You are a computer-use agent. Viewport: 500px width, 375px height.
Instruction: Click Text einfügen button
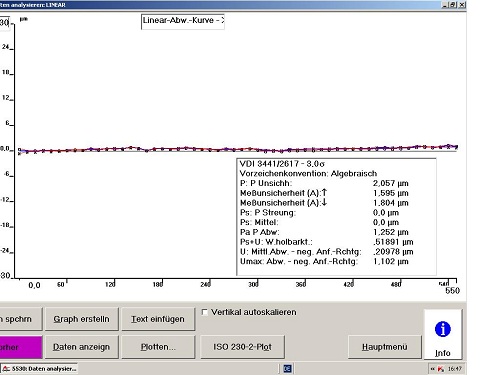[158, 319]
